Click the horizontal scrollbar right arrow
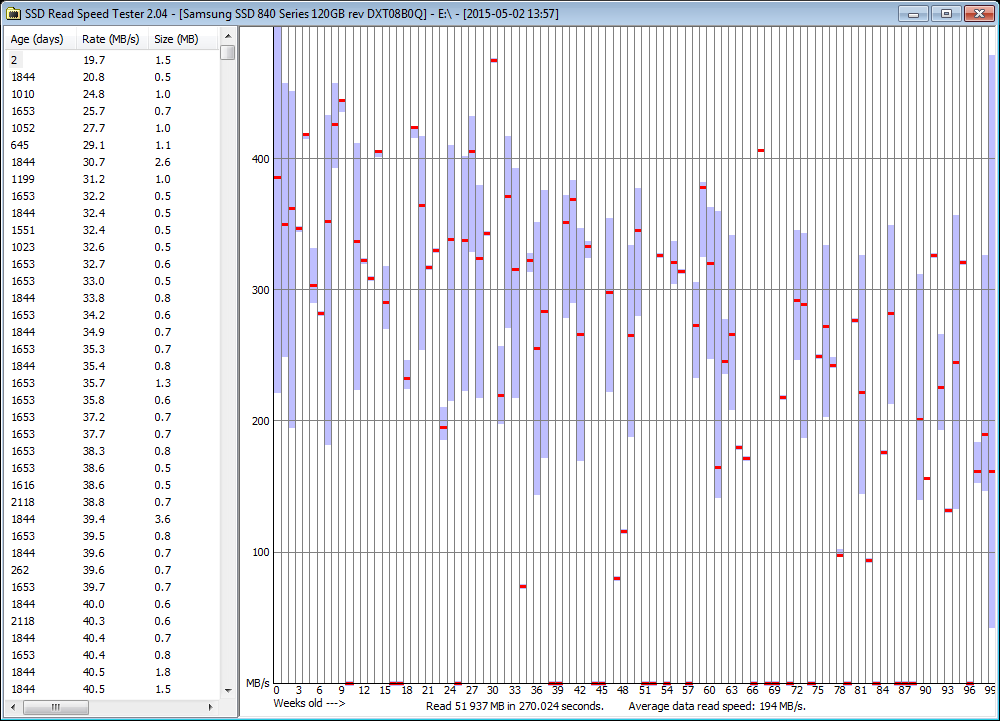This screenshot has width=1000, height=721. coord(211,708)
